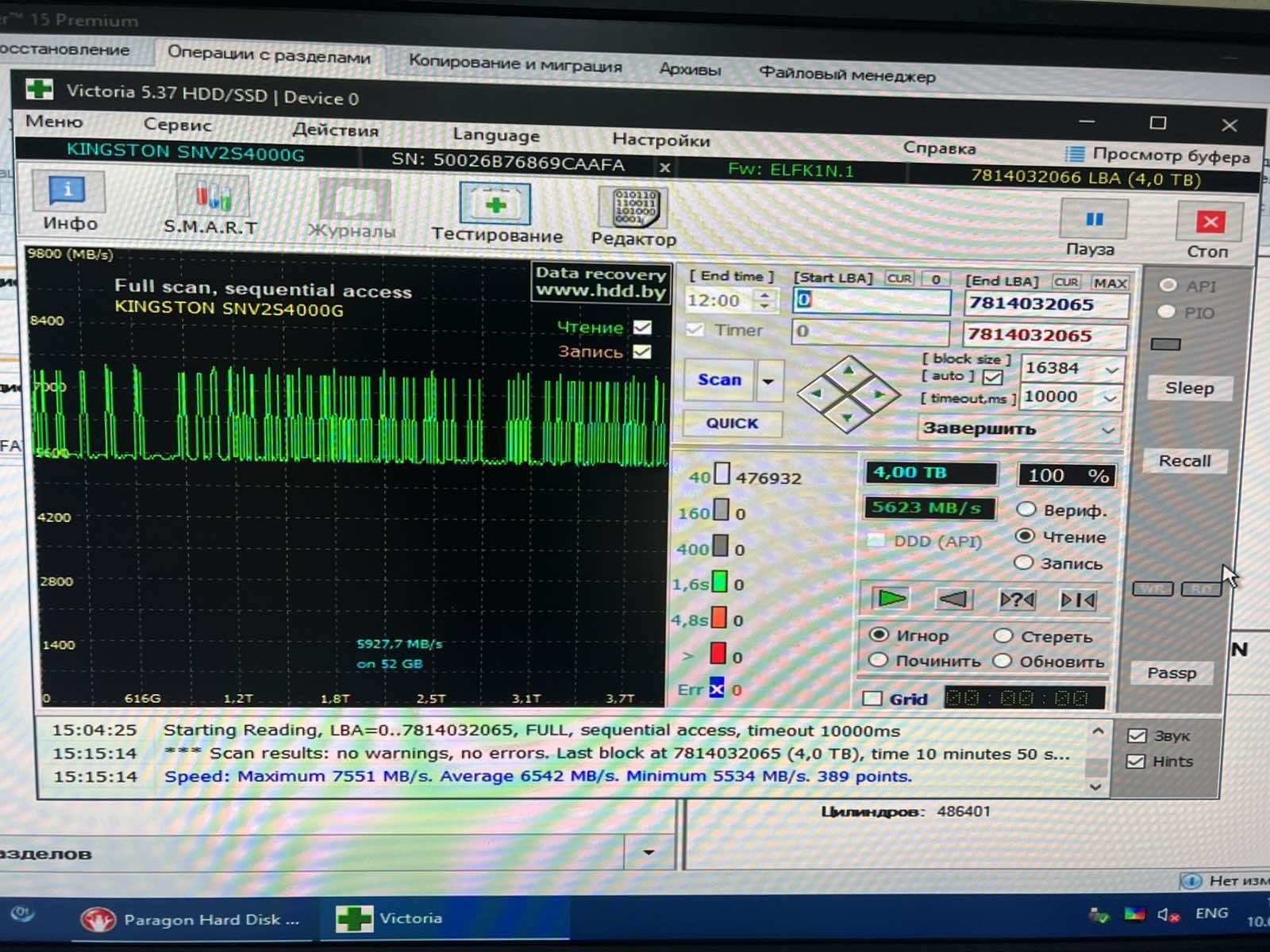Screen dimensions: 1270x952
Task: Open the Журналы logs tab
Action: click(352, 209)
